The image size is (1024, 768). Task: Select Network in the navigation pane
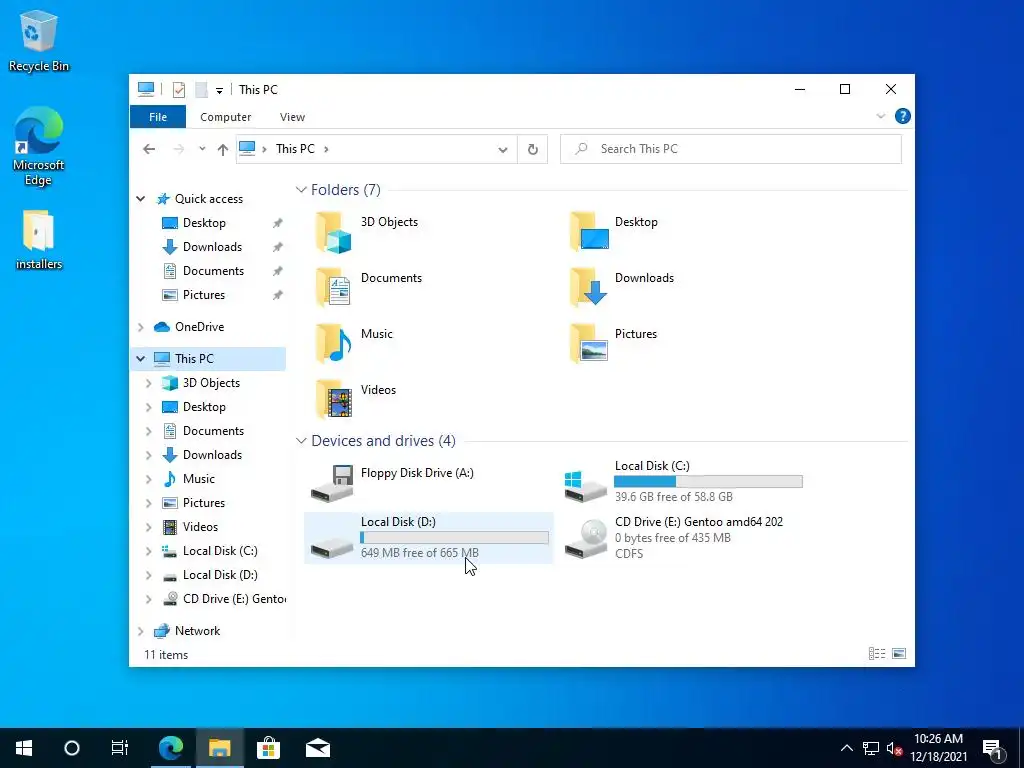[x=197, y=631]
